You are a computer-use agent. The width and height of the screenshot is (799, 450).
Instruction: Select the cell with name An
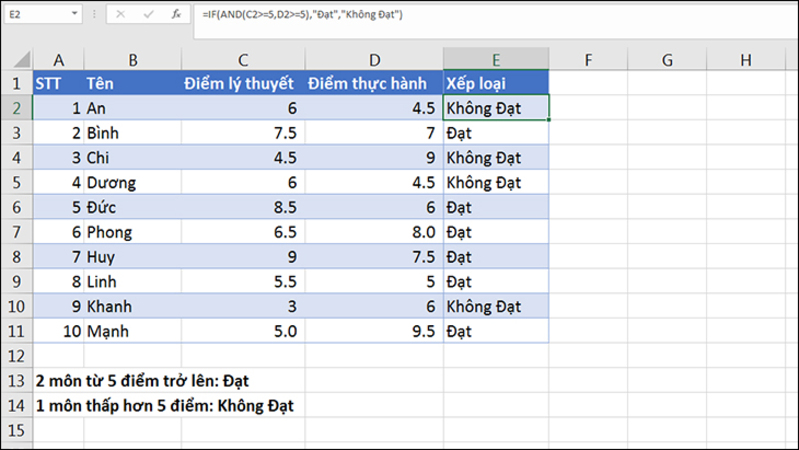point(132,108)
